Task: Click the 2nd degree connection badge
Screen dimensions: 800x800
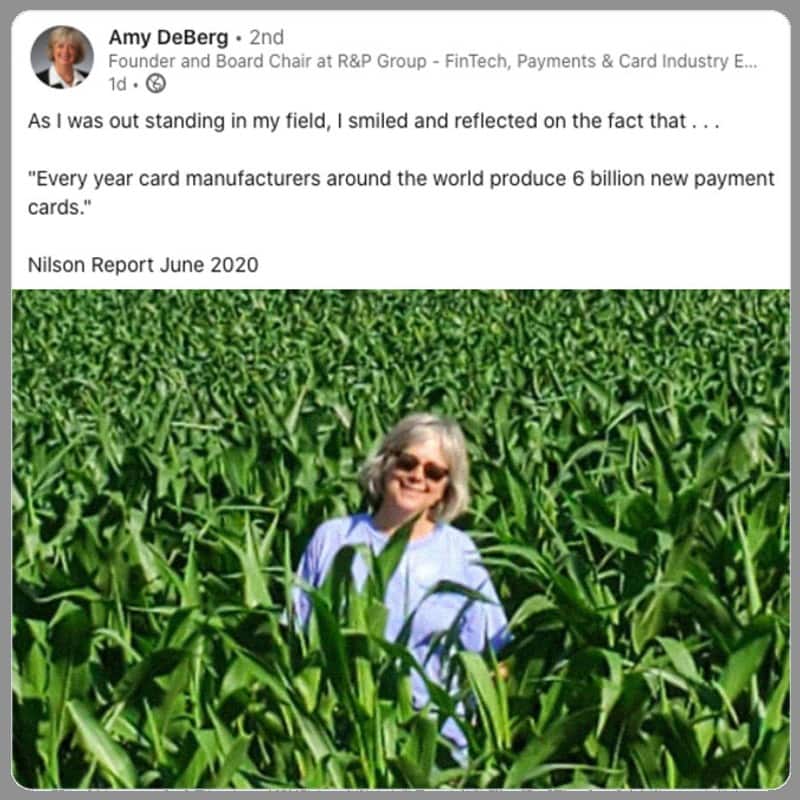Action: pos(266,37)
